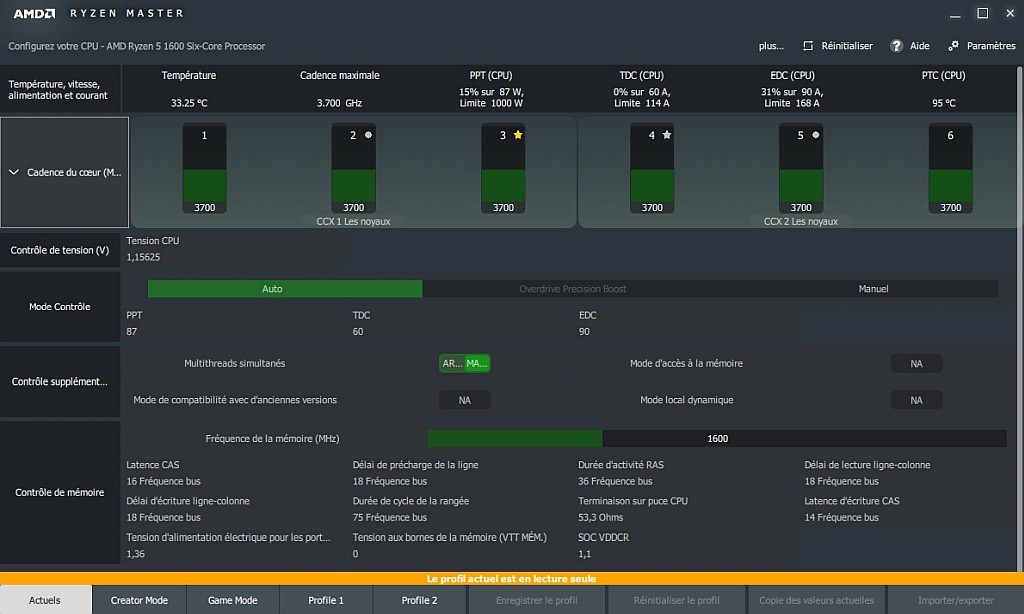Click Copie des valeurs actuelles button

(x=816, y=600)
